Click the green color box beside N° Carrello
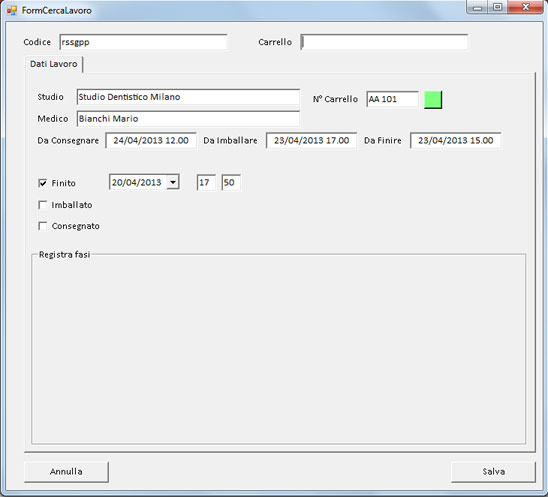 (433, 100)
